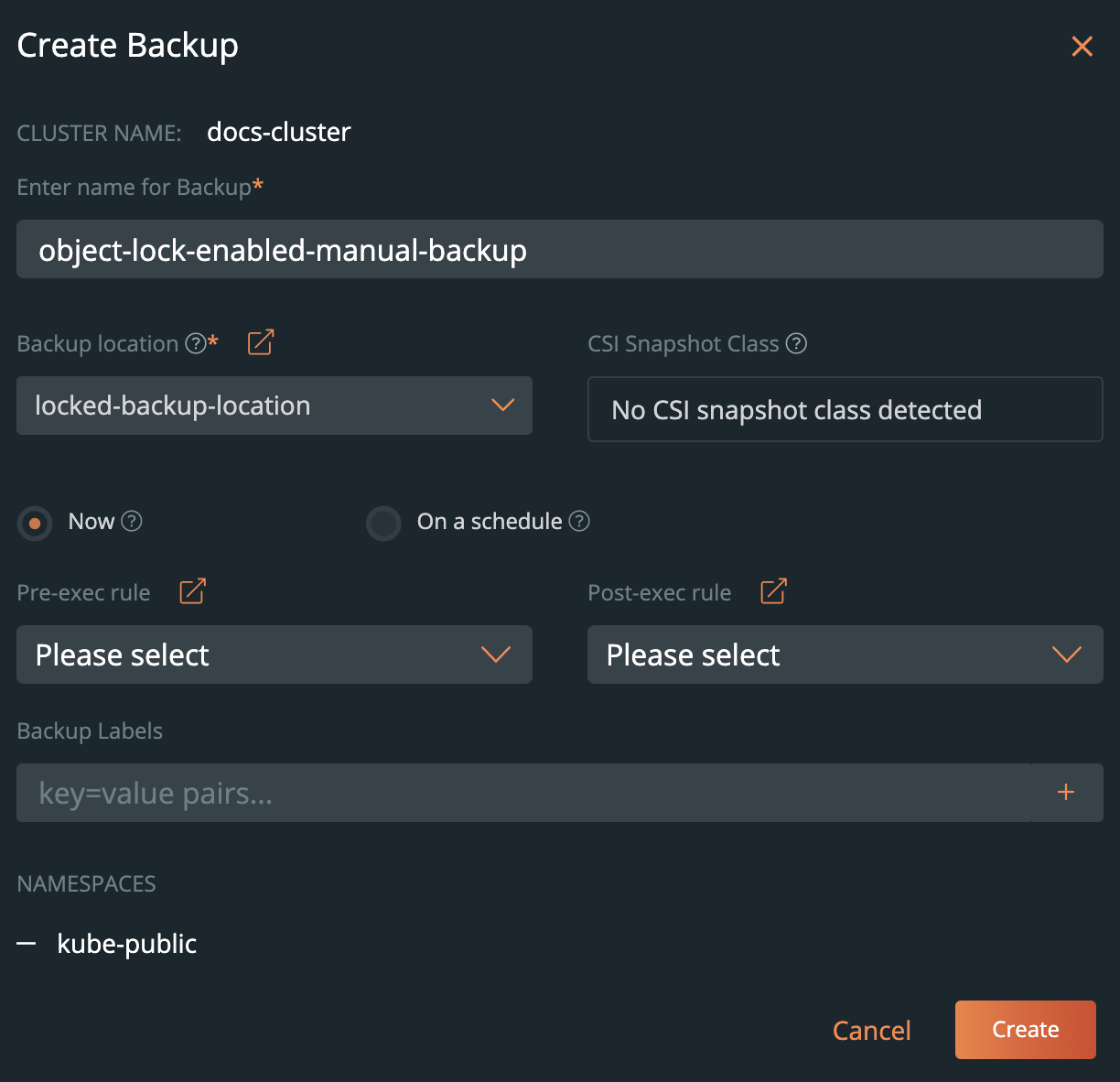Select the Now radio button

tap(35, 524)
